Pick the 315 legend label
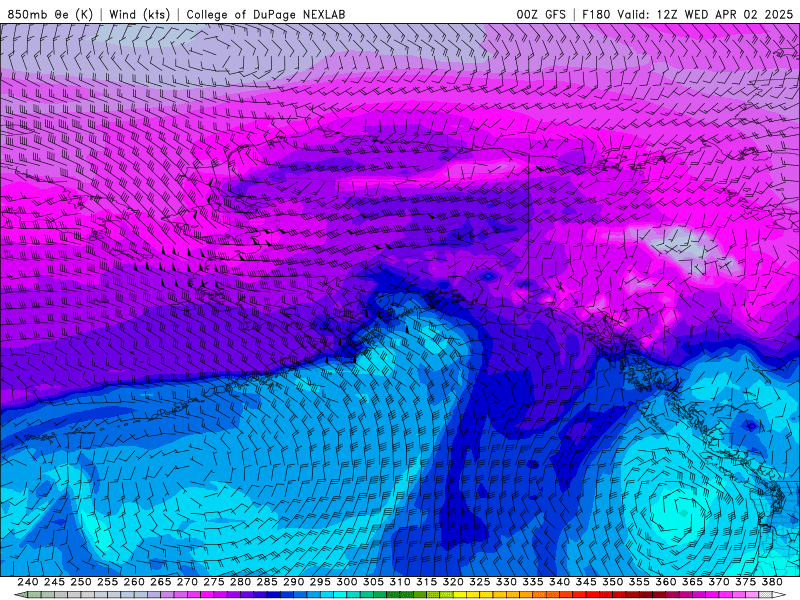This screenshot has width=800, height=600. point(427,582)
